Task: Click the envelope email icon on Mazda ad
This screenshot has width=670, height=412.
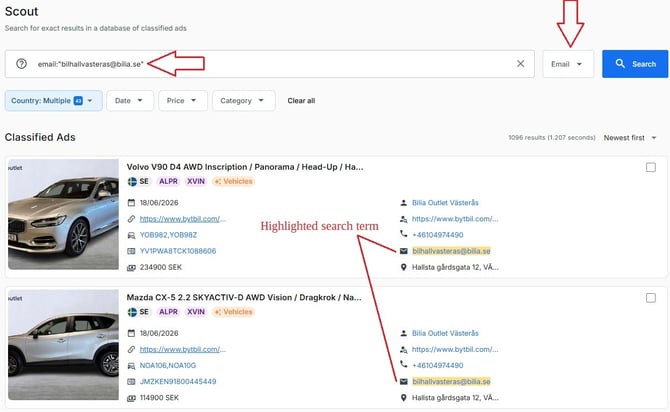Action: [403, 381]
